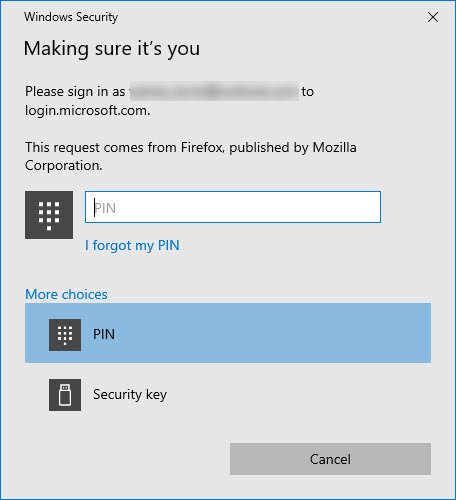Close the Windows Security dialog with X
The image size is (456, 500).
coord(433,17)
